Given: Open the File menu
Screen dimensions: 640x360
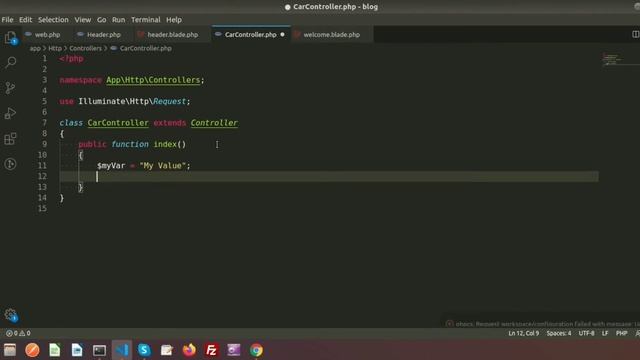Looking at the screenshot, I should [x=7, y=20].
